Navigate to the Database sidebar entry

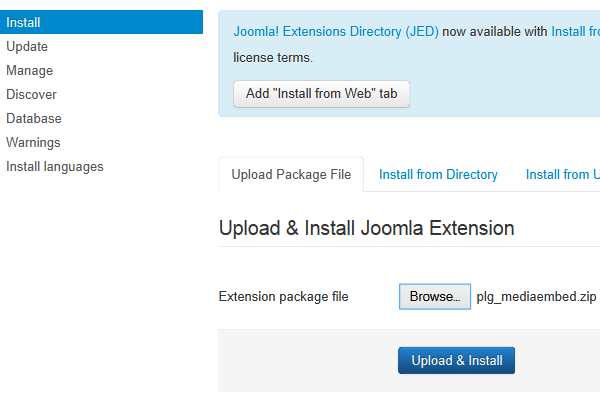pyautogui.click(x=34, y=118)
